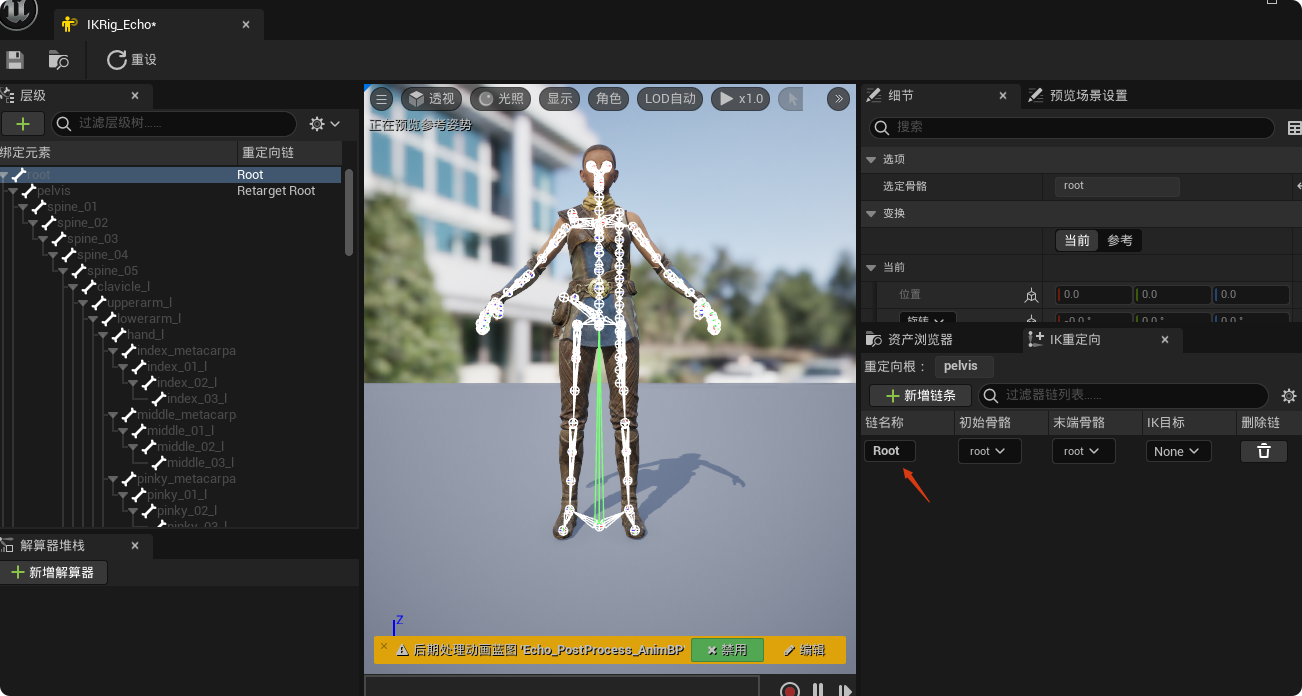Collapse the clavicle_l tree node
This screenshot has height=696, width=1302.
(x=74, y=287)
